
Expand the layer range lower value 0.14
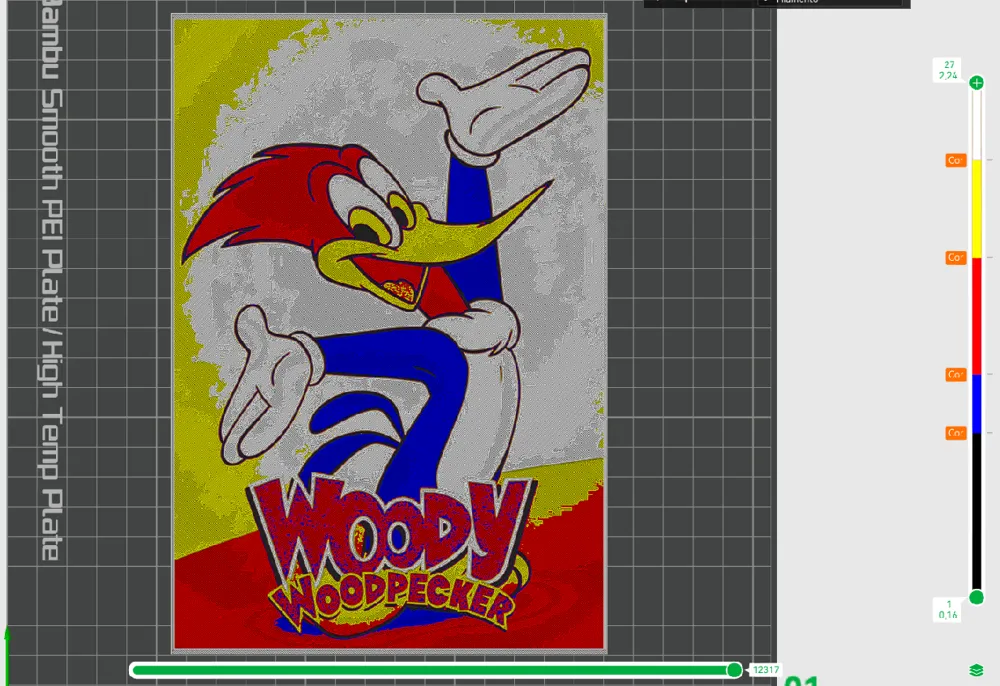[948, 613]
